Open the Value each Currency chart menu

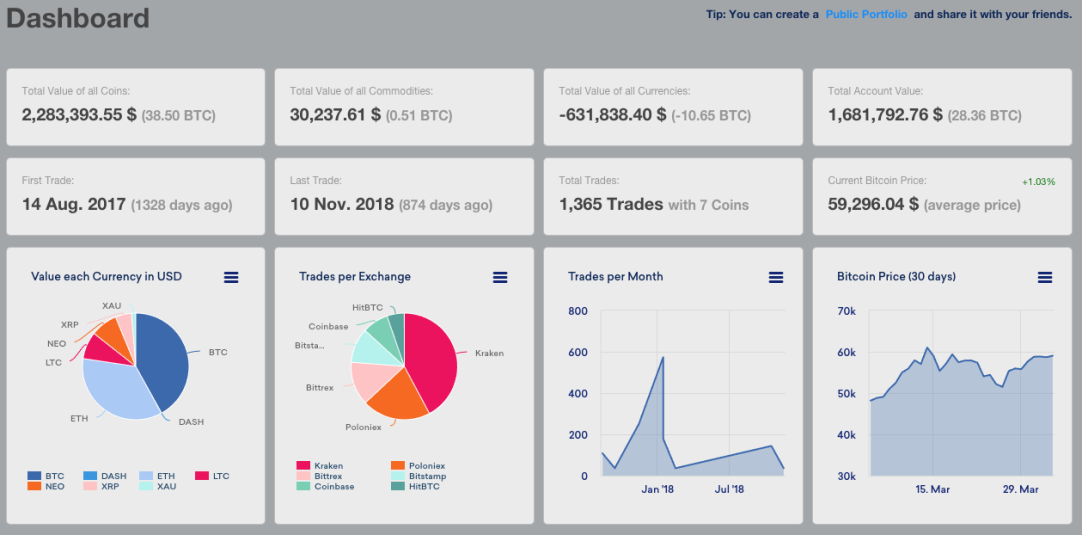coord(231,277)
